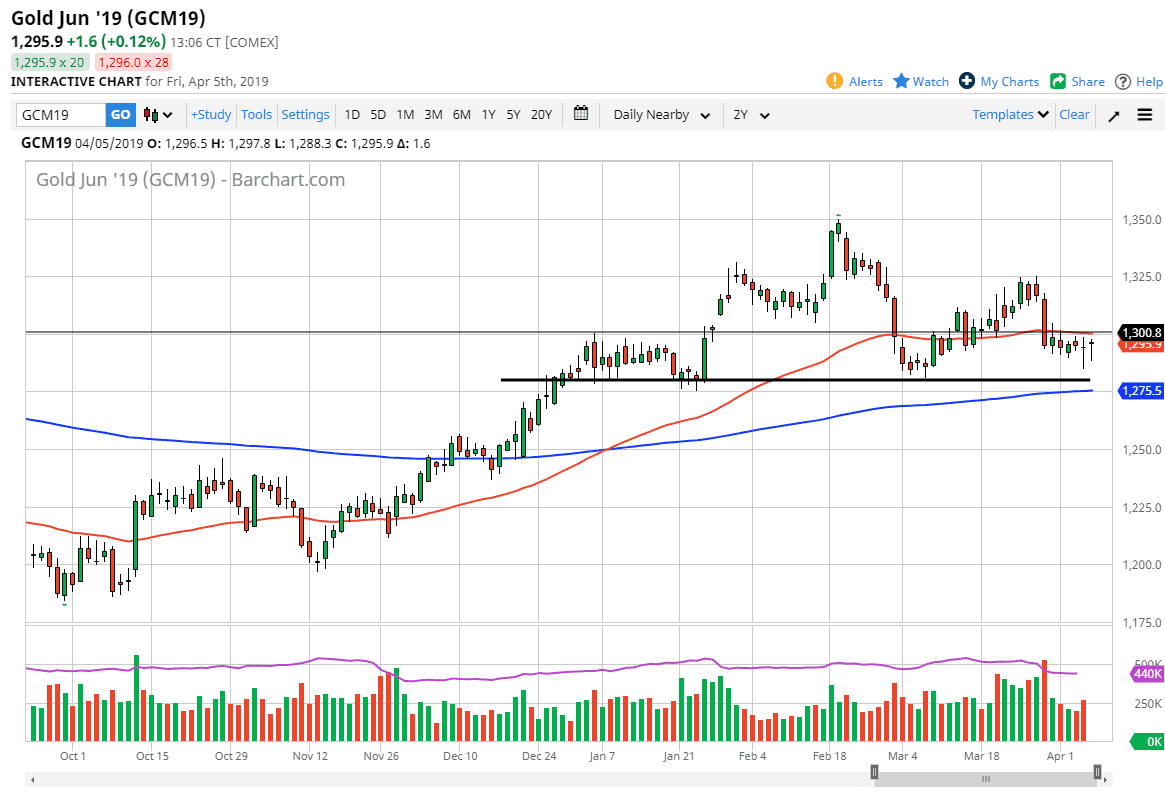Open the +Study menu
This screenshot has width=1165, height=794.
point(211,115)
